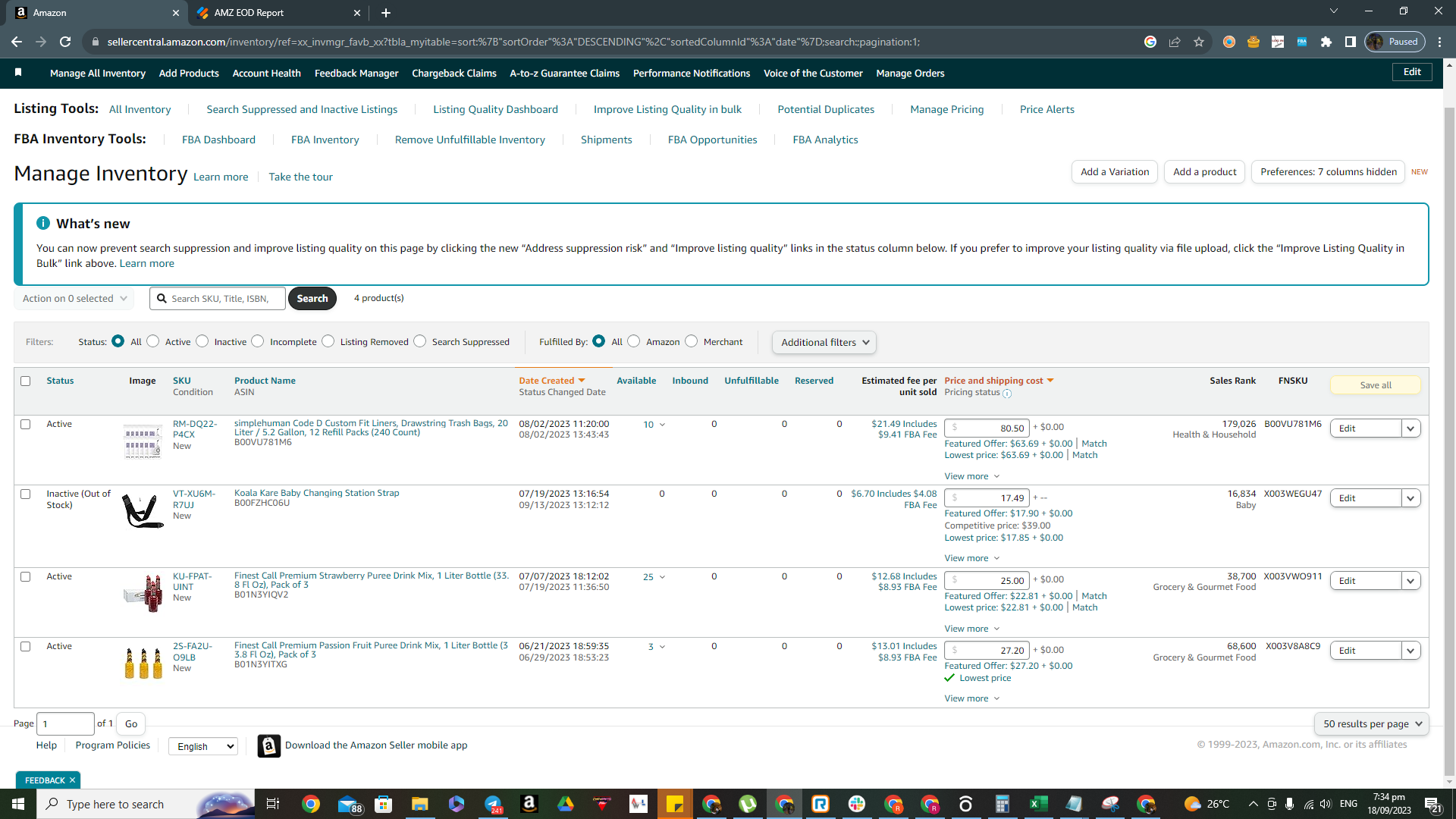The image size is (1456, 819).
Task: Toggle the browser side panel icon
Action: click(1351, 42)
